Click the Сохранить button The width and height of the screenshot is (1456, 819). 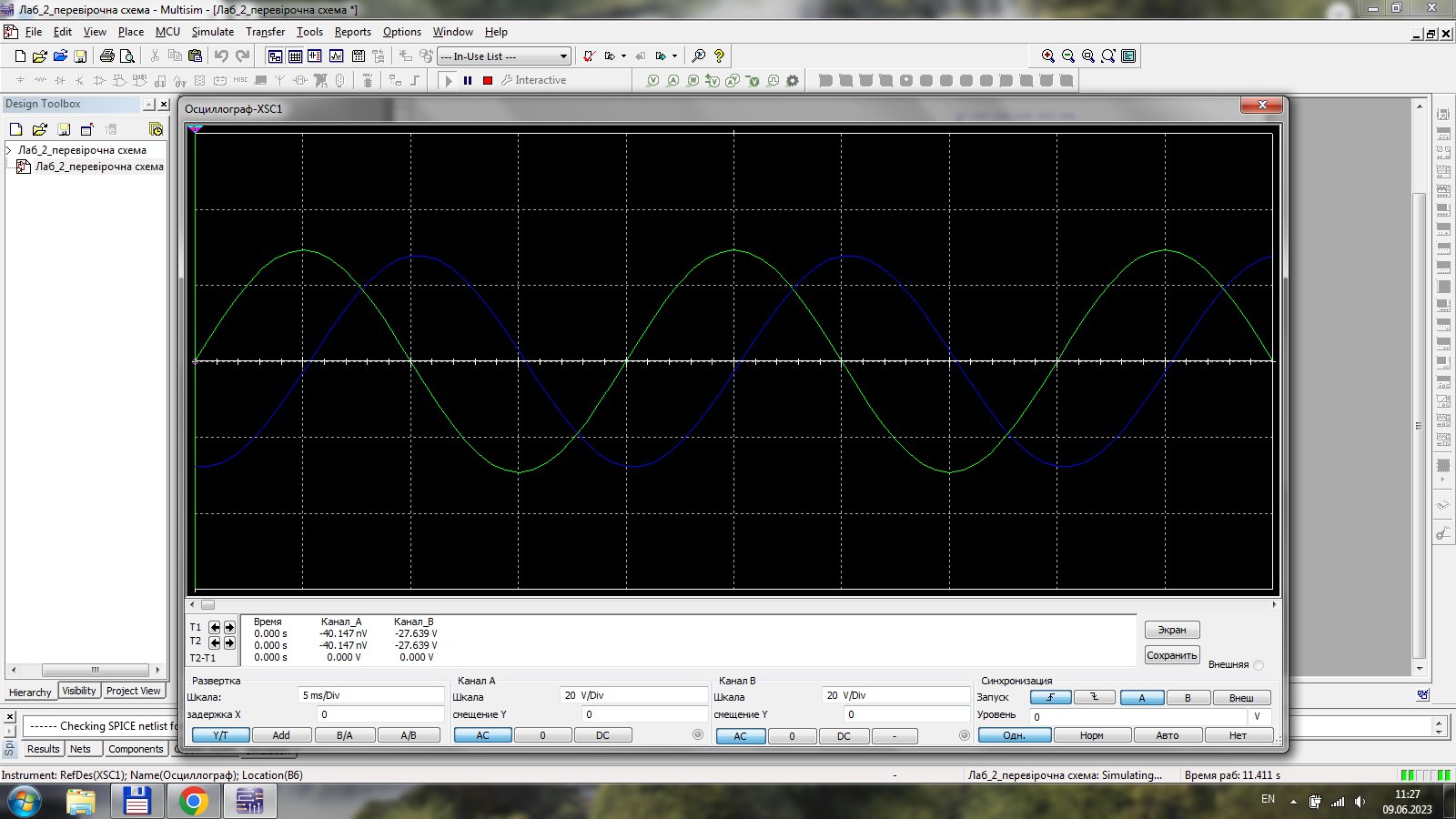(x=1171, y=655)
